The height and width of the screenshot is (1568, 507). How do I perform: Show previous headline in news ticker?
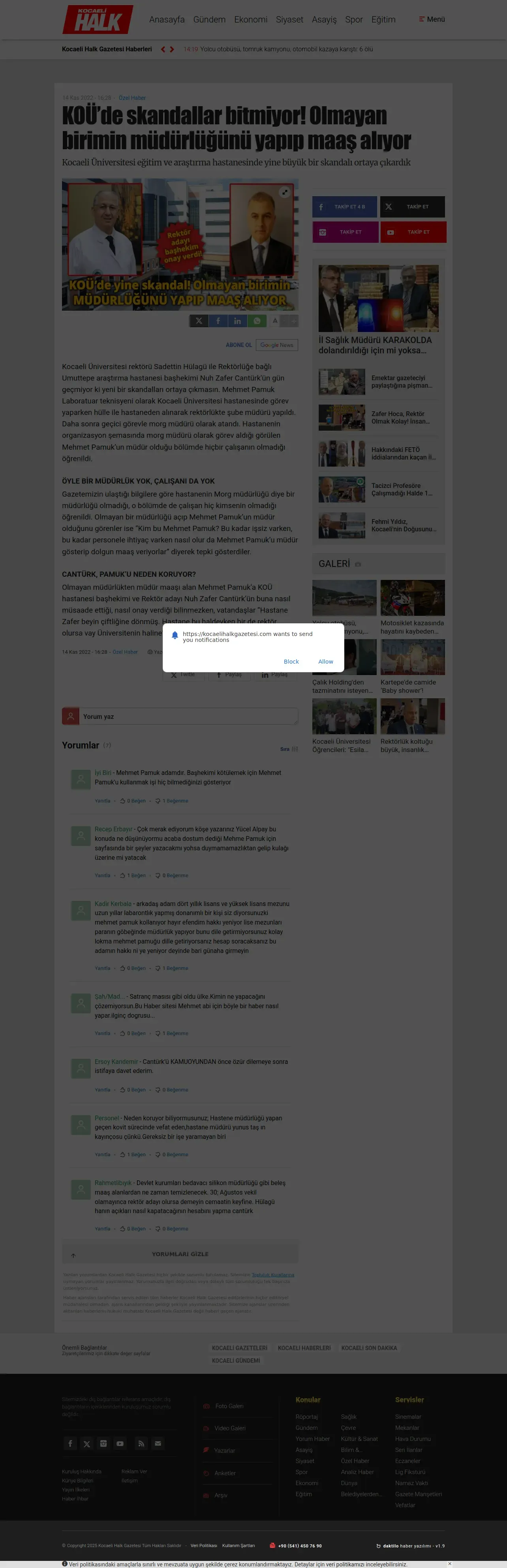[163, 49]
